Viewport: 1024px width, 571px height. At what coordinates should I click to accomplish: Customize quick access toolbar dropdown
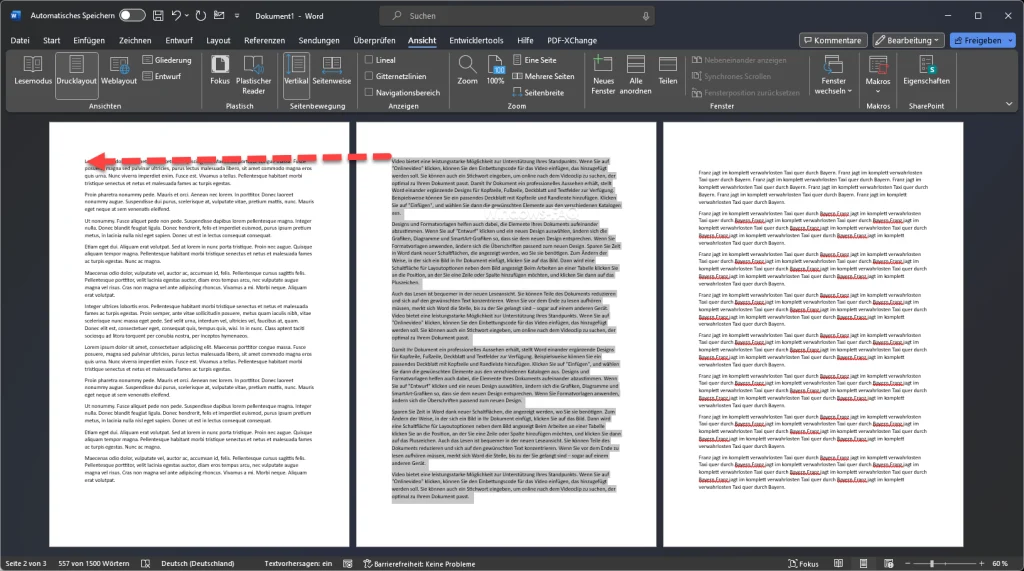point(236,16)
